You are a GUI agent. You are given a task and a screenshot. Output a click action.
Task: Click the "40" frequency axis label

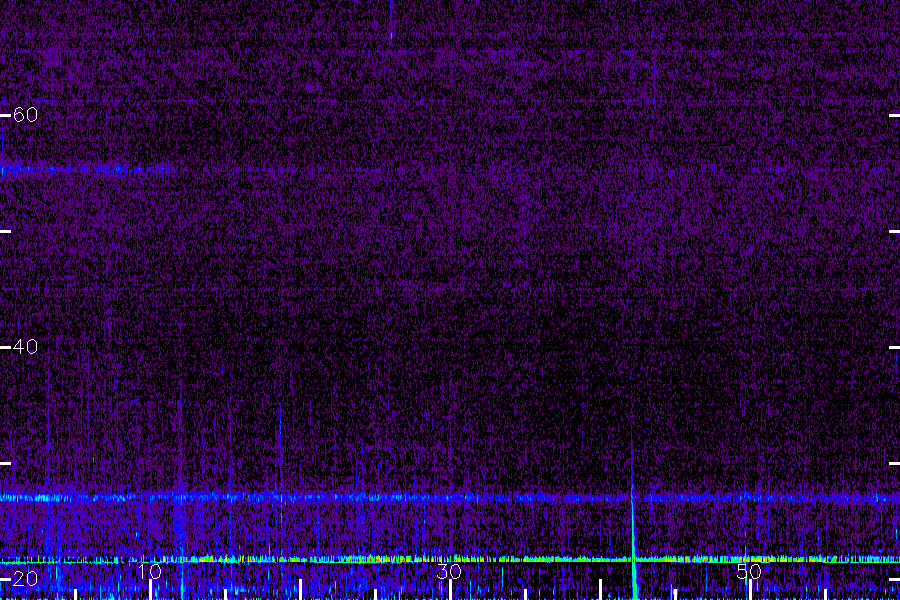(25, 347)
